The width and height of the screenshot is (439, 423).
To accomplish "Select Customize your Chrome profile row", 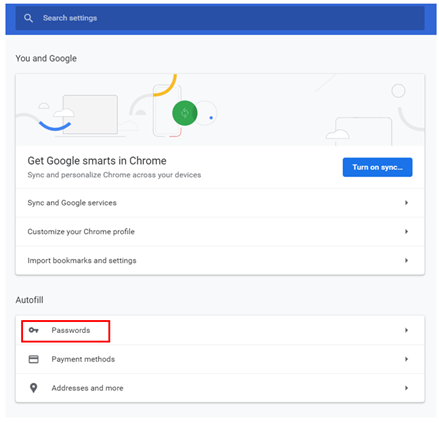I will [220, 231].
